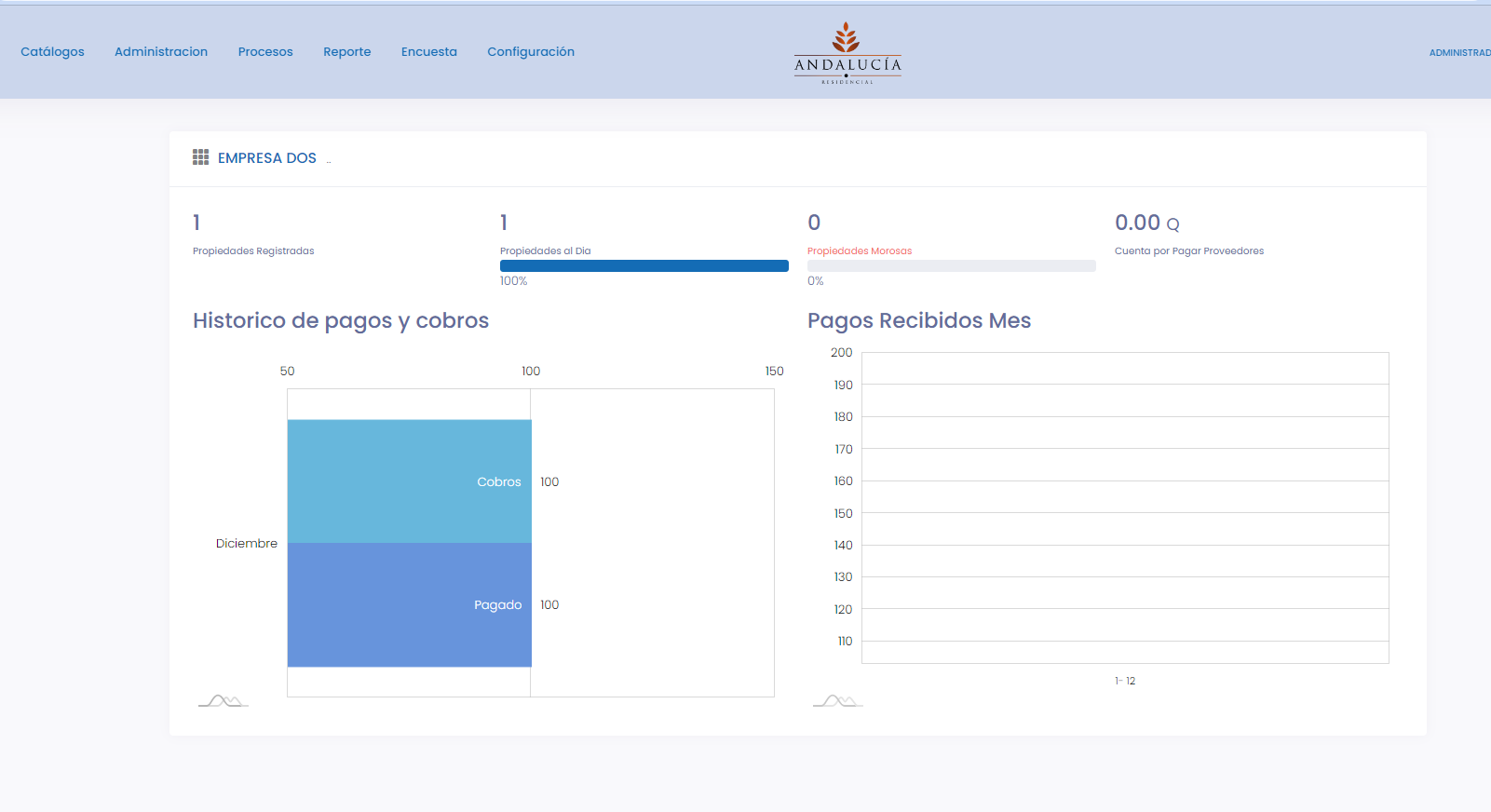
Task: Click the 1- 12 axis label
Action: [1125, 681]
